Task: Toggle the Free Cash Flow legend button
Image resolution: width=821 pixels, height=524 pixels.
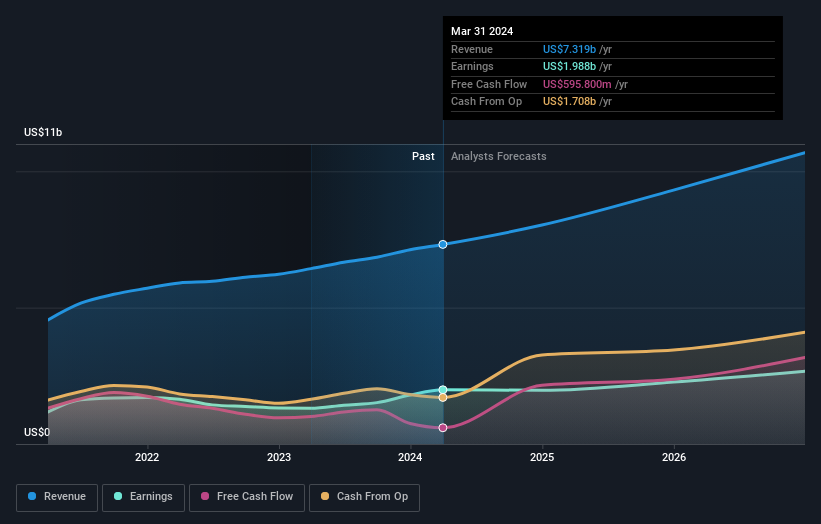Action: [247, 497]
